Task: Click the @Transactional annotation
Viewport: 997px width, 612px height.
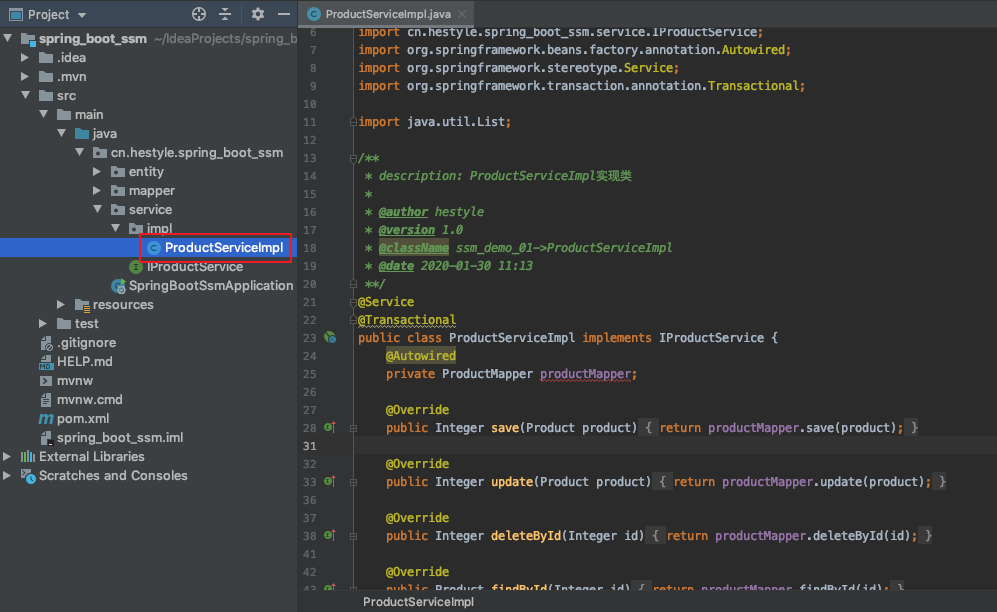Action: (x=407, y=320)
